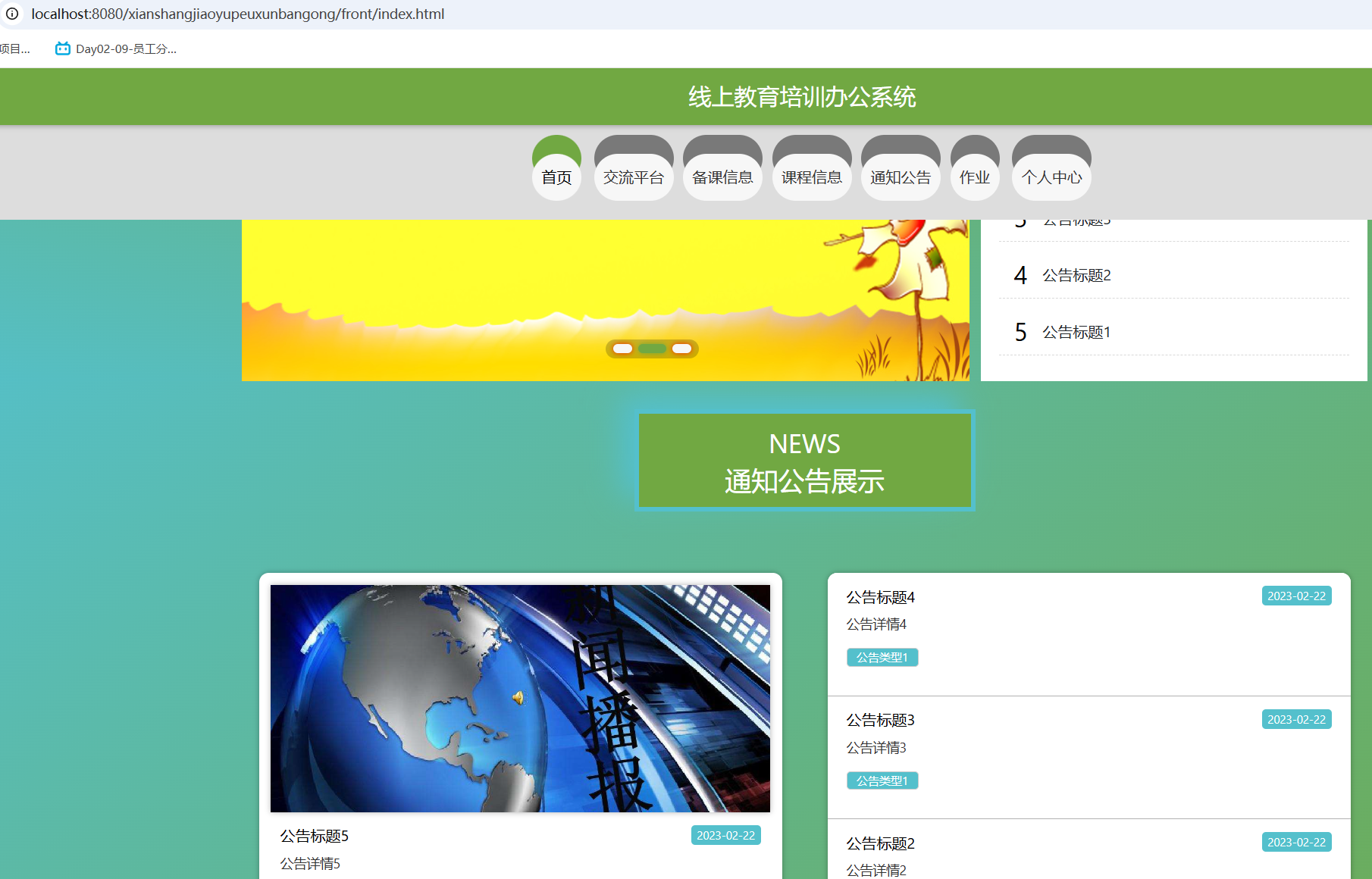Screen dimensions: 1372x879
Task: Open ranked item 4 公告标题2
Action: tap(1174, 275)
